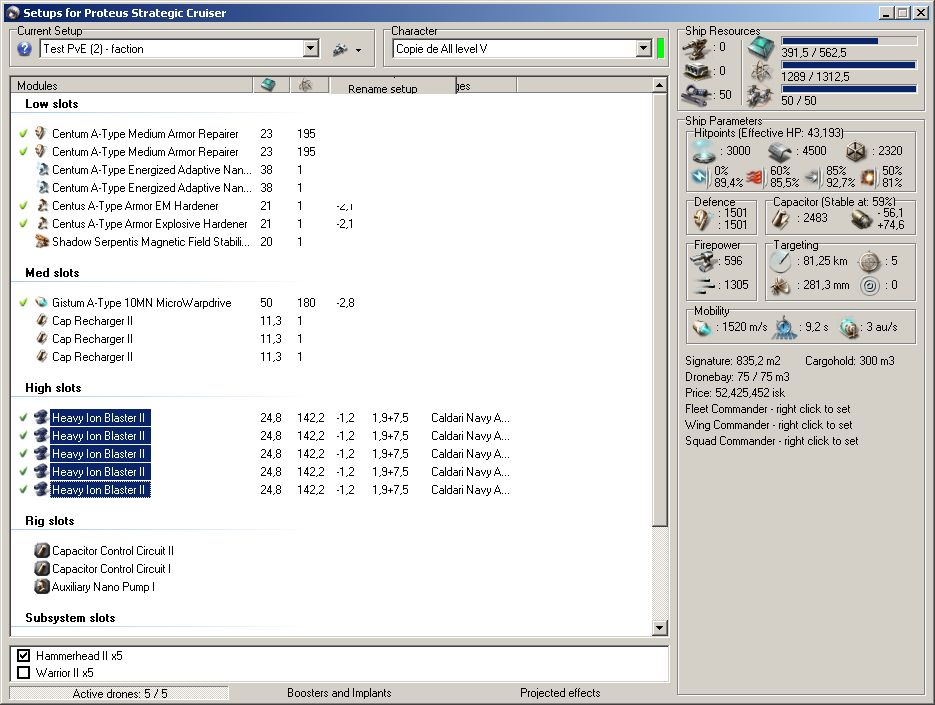
Task: Click the setup tools wrench icon
Action: click(340, 49)
